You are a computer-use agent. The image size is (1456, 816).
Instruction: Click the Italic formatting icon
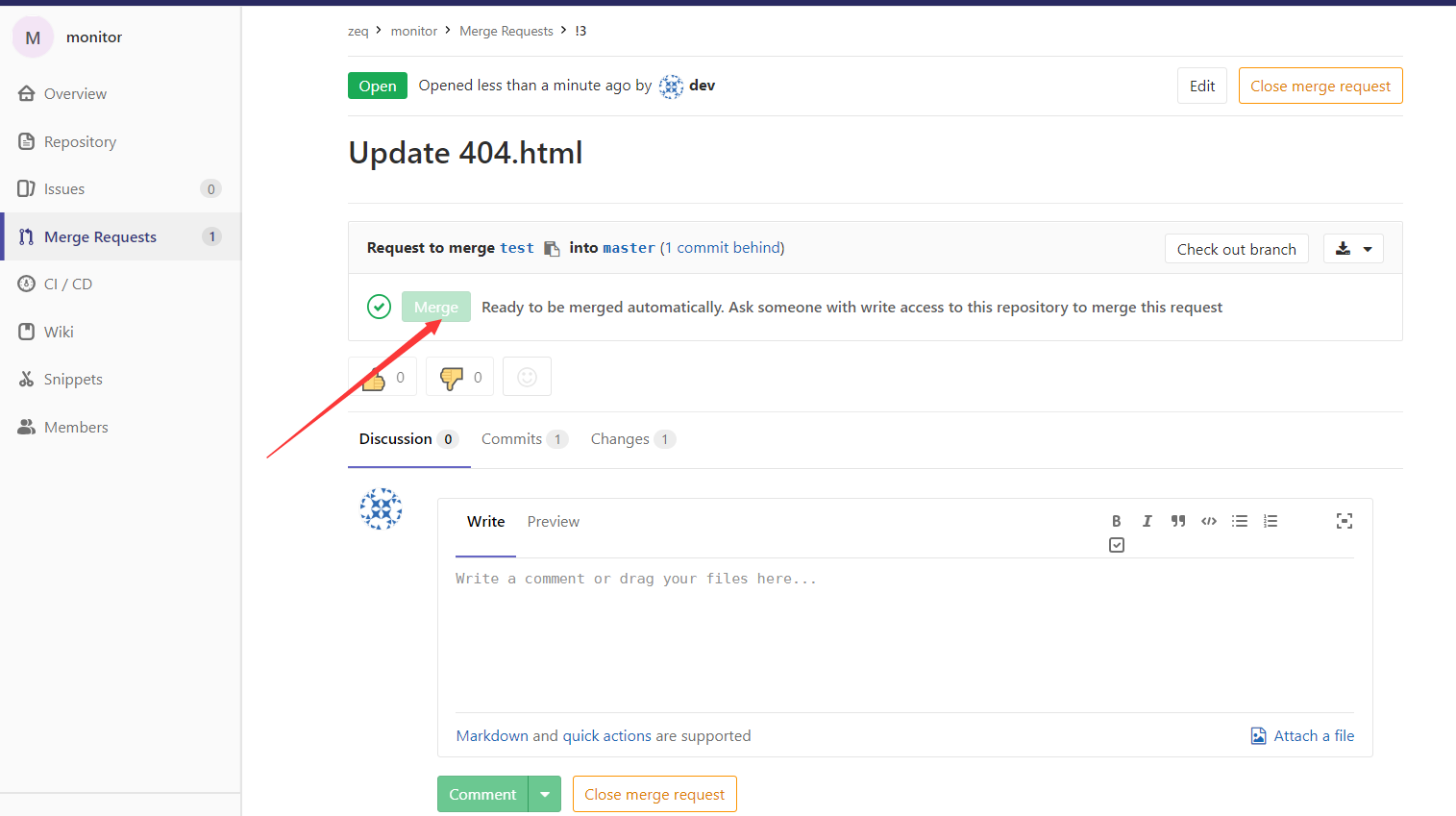click(1147, 521)
